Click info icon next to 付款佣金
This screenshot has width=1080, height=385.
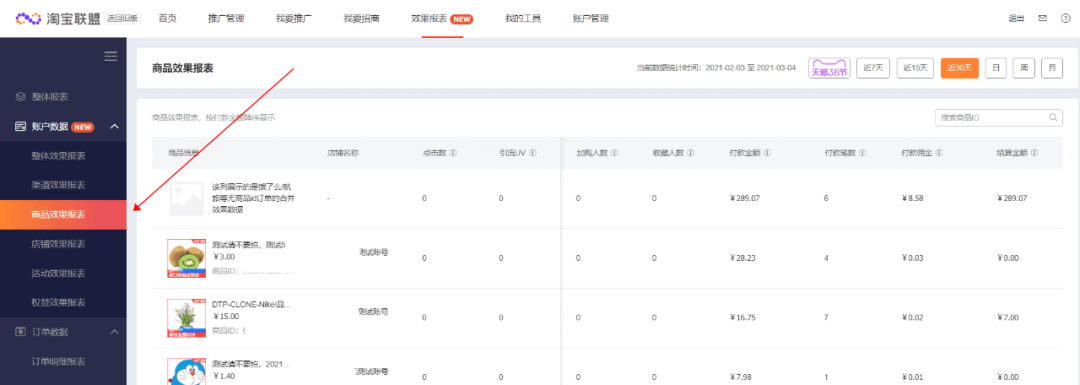click(x=939, y=153)
